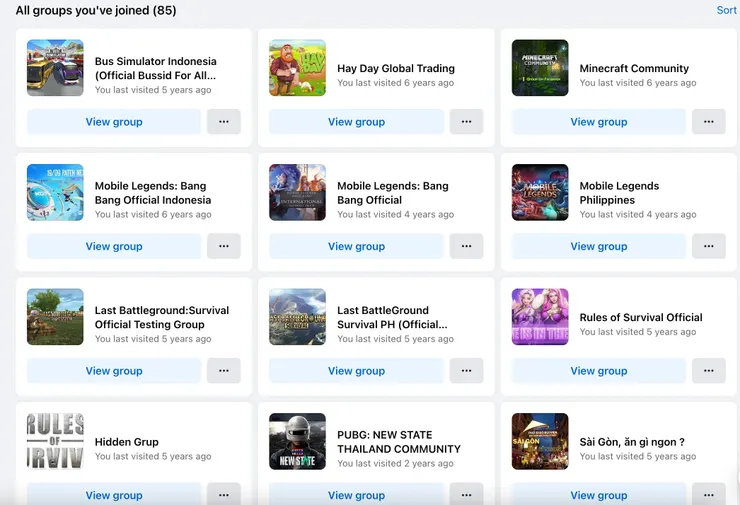The image size is (740, 505).
Task: Open Mobile Legends: Bang Bang Official Indonesia title
Action: coord(153,193)
